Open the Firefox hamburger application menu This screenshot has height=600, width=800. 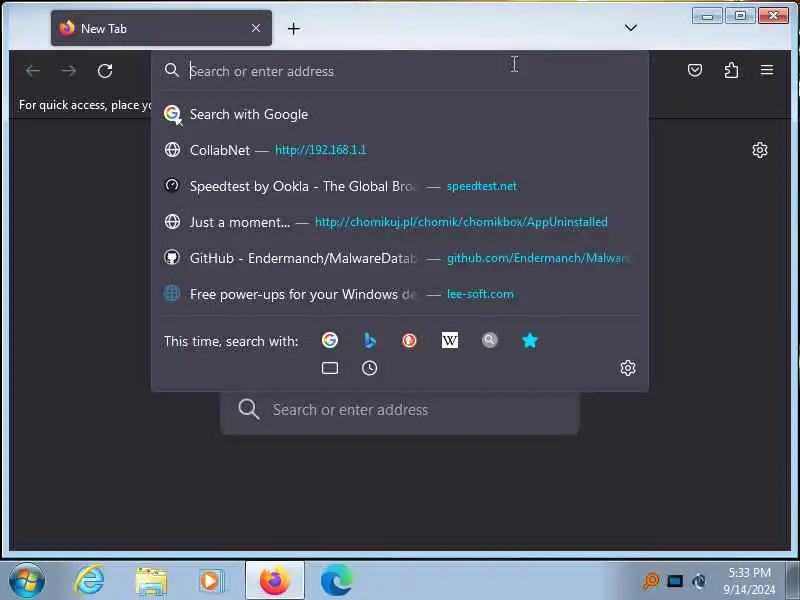click(766, 69)
